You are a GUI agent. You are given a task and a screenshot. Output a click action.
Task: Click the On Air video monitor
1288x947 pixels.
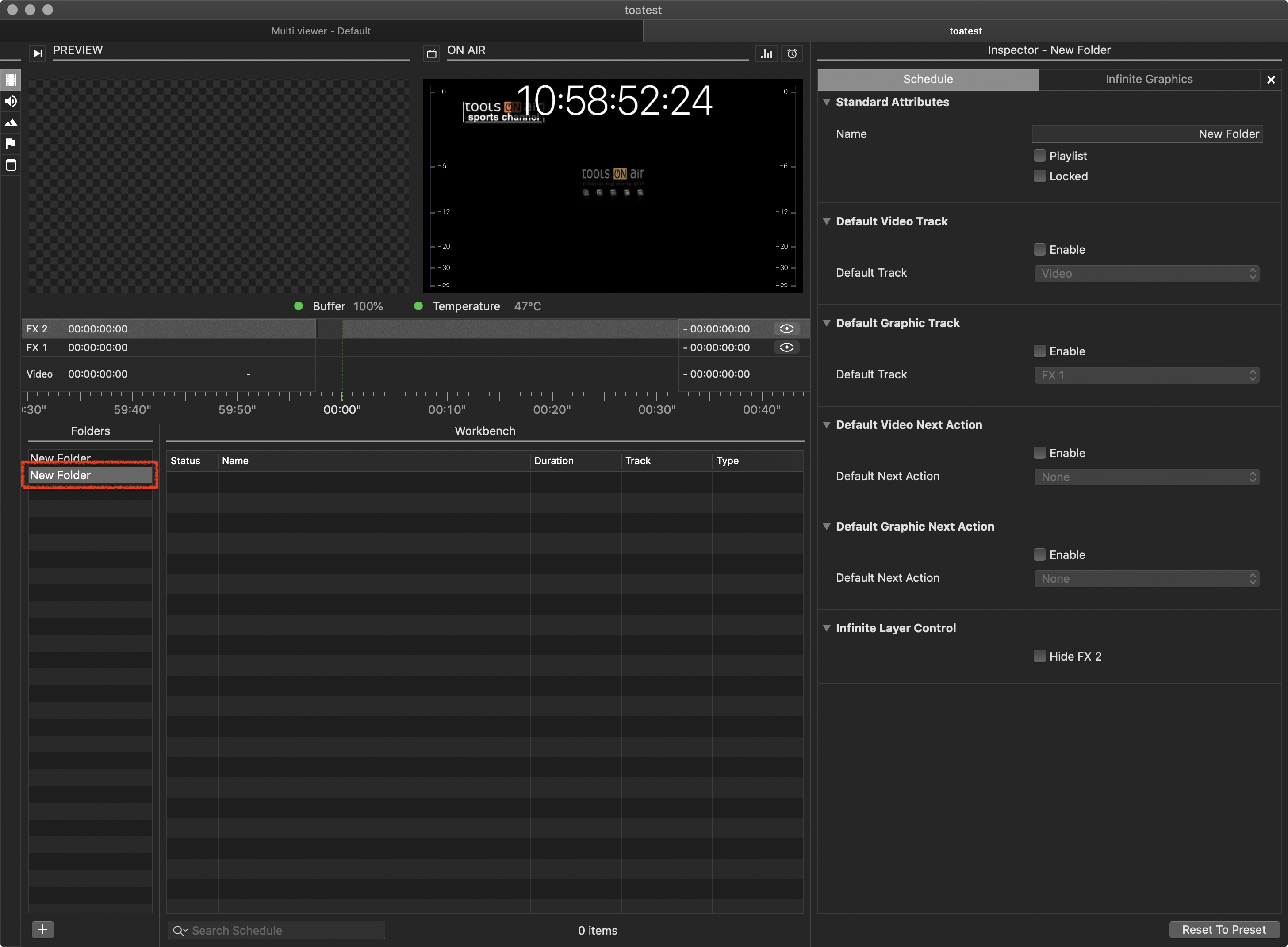tap(613, 186)
